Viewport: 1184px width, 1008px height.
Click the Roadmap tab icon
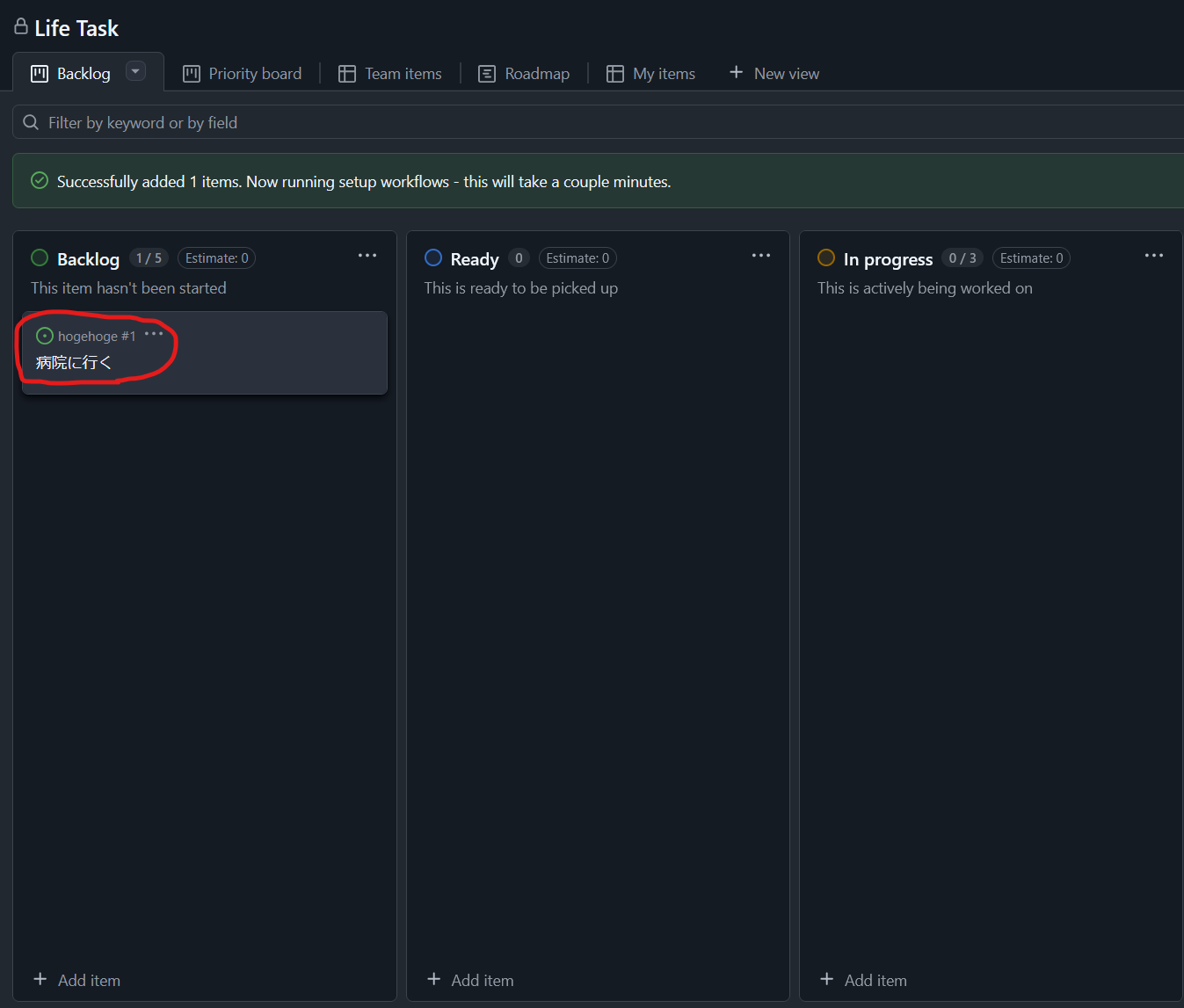coord(487,74)
